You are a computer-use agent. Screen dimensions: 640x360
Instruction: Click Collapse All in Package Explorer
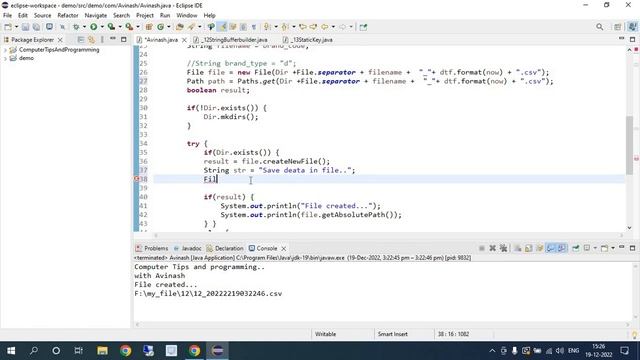(x=81, y=40)
